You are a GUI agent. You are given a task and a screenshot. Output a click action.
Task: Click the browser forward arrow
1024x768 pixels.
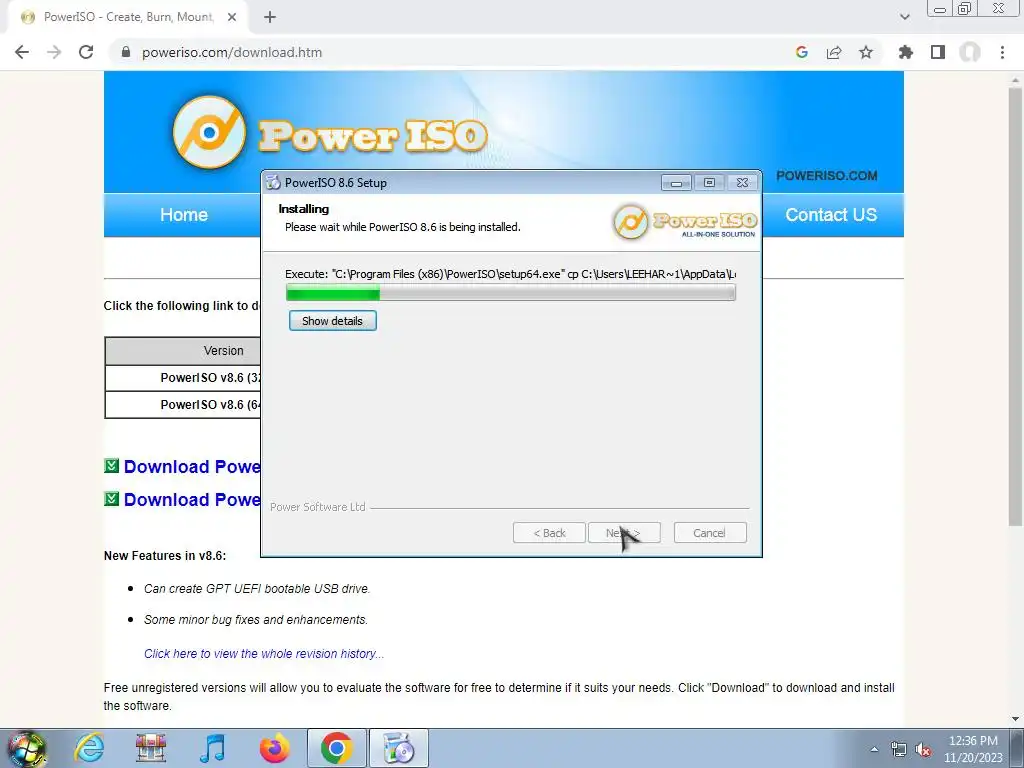pyautogui.click(x=54, y=52)
